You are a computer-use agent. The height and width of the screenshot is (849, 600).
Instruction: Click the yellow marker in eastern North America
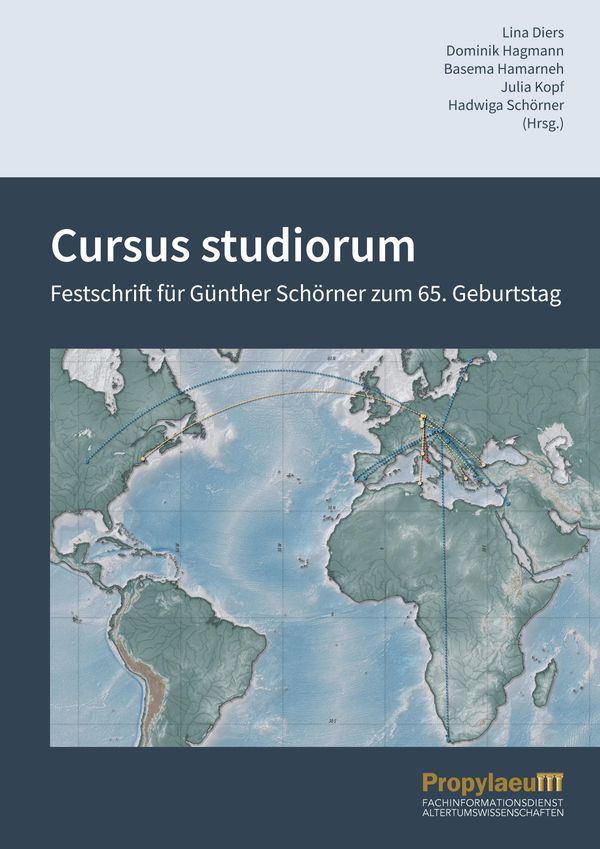(x=144, y=458)
